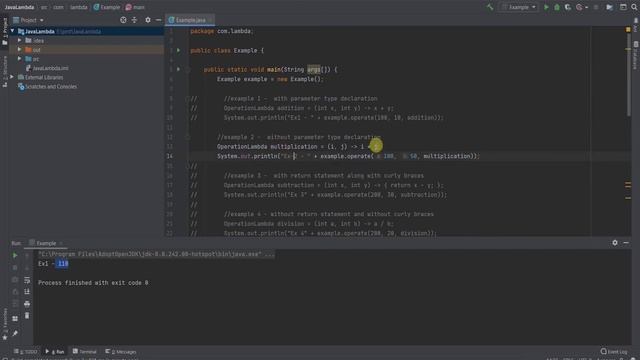Select the out folder row
The image size is (640, 360).
pos(86,49)
